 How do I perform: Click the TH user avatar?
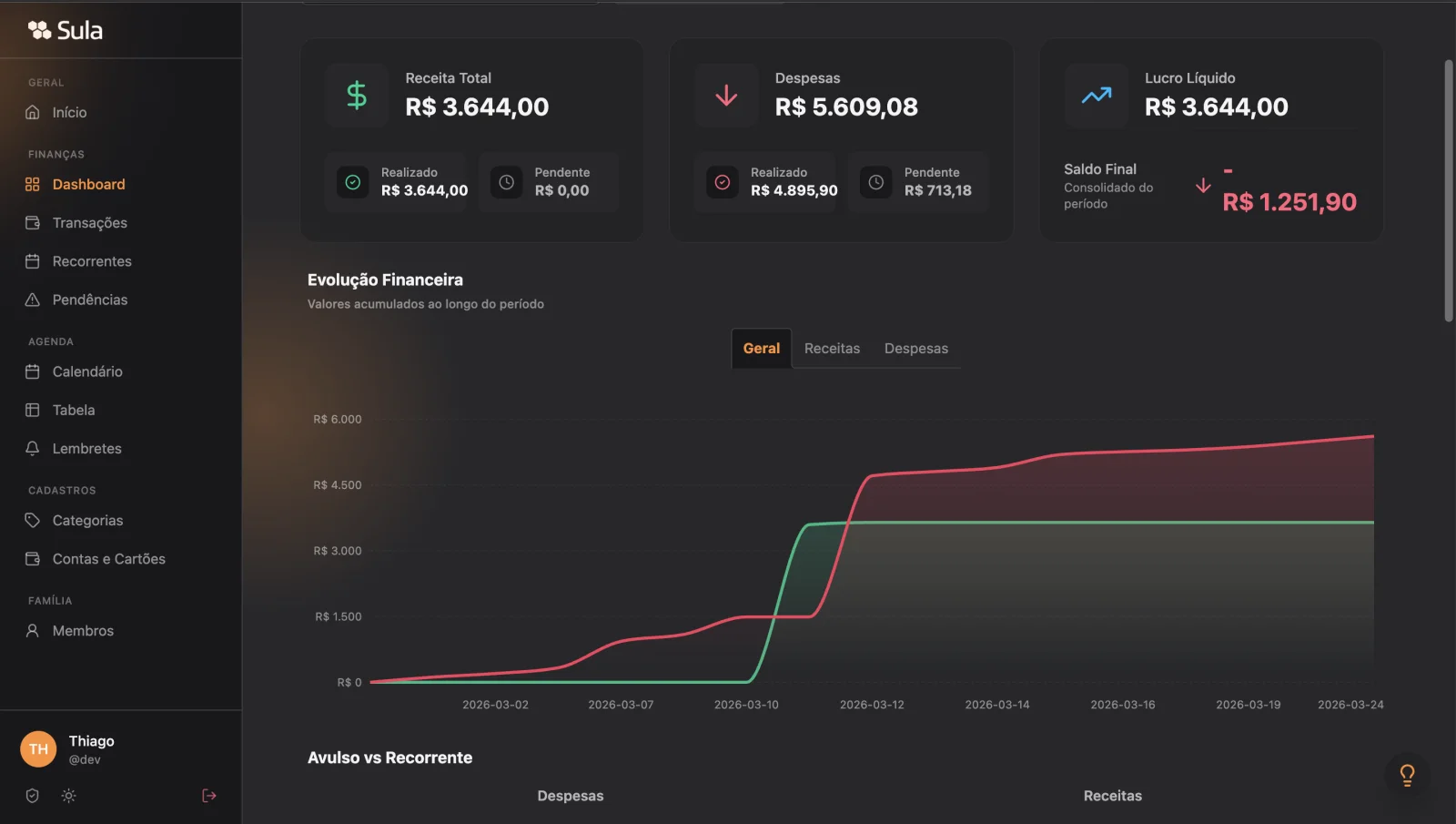click(38, 749)
